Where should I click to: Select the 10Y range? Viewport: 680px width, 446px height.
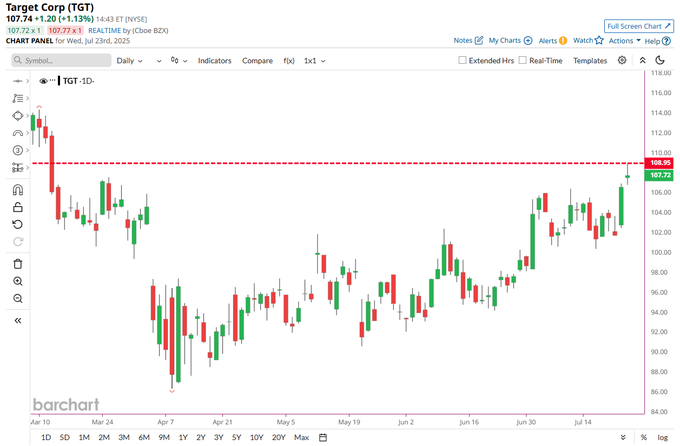click(x=256, y=437)
